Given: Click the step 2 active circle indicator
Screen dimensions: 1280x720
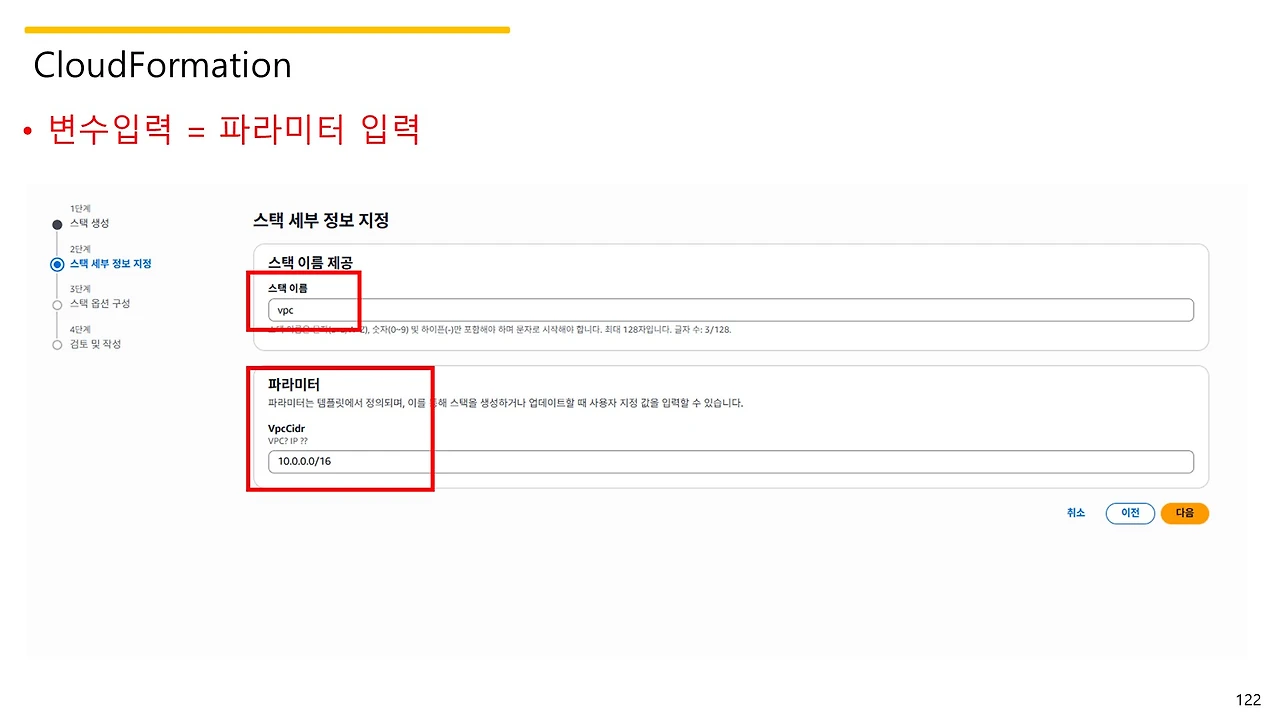Looking at the screenshot, I should (57, 265).
